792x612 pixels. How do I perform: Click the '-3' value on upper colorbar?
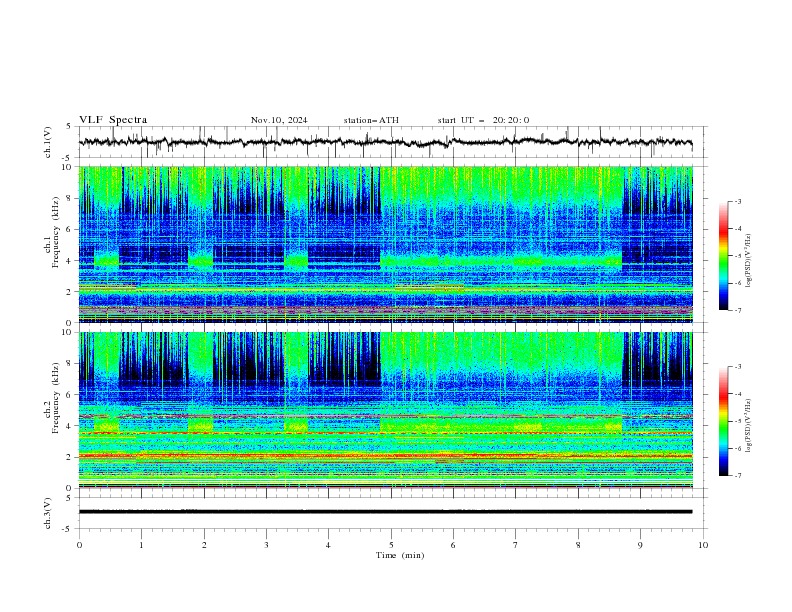click(x=737, y=201)
